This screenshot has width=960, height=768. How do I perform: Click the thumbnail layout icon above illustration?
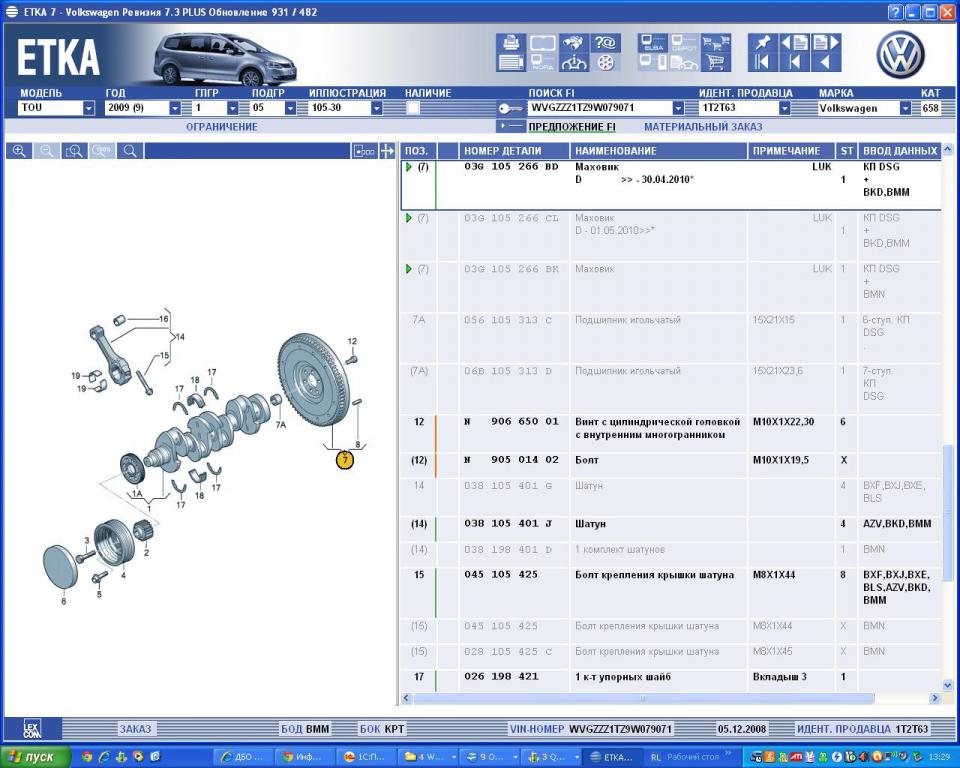[x=364, y=151]
